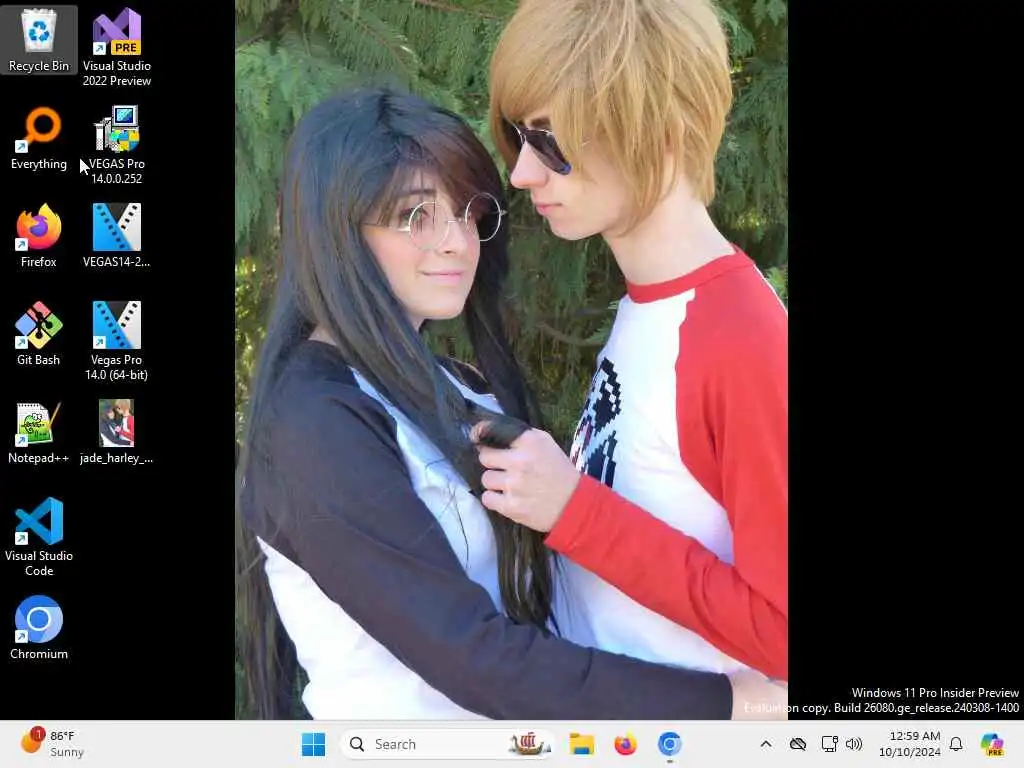Select the Everything search shortcut

pyautogui.click(x=39, y=138)
